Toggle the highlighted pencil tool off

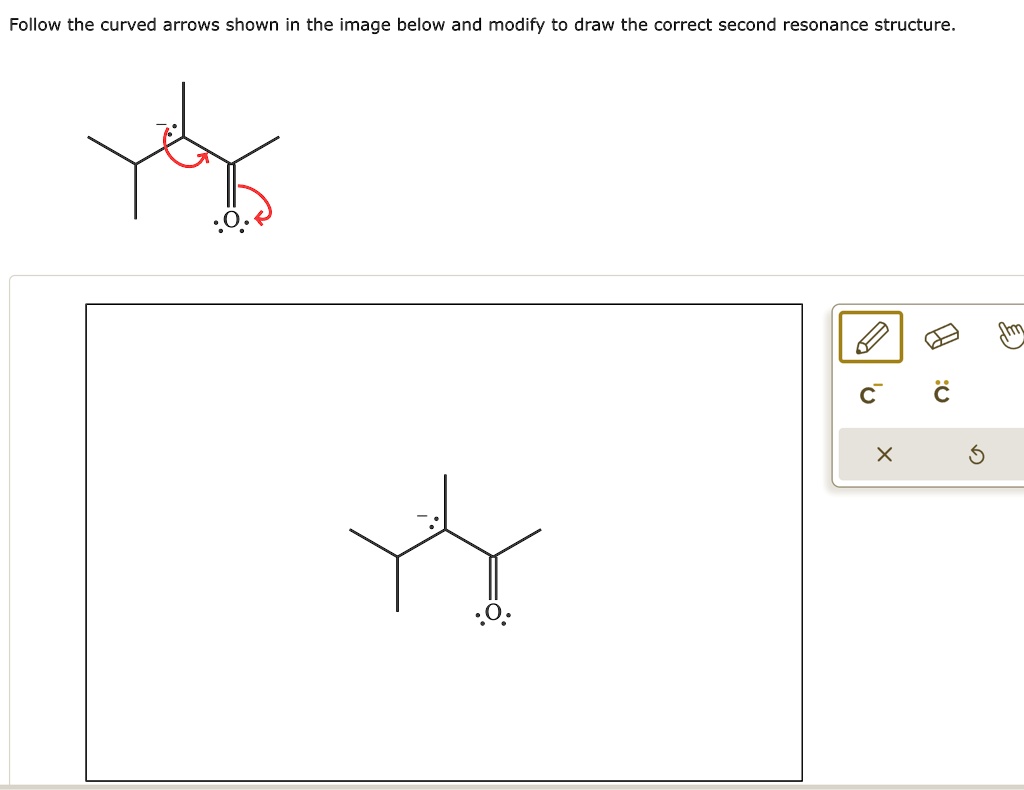pyautogui.click(x=870, y=337)
